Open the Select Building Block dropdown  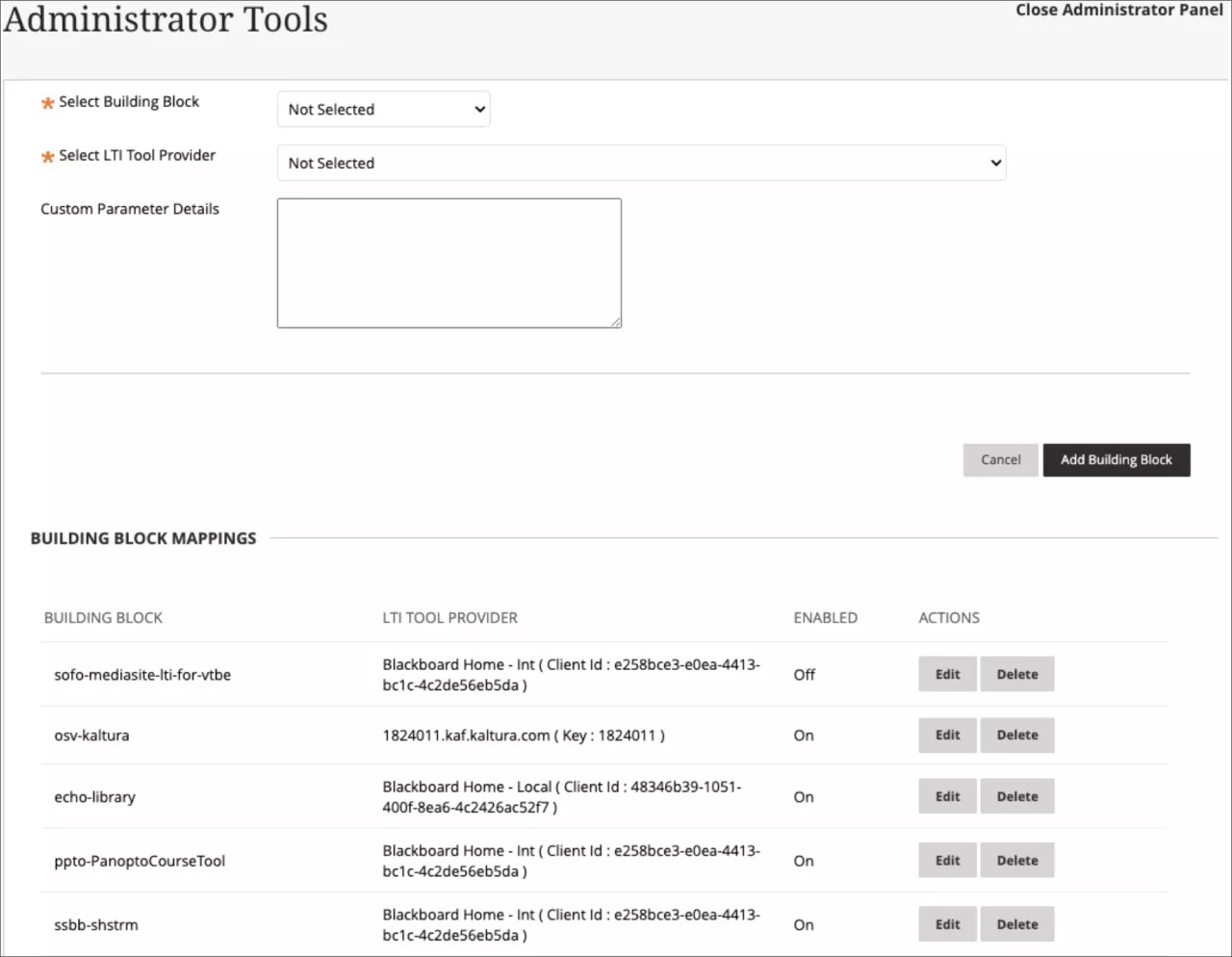pyautogui.click(x=382, y=109)
